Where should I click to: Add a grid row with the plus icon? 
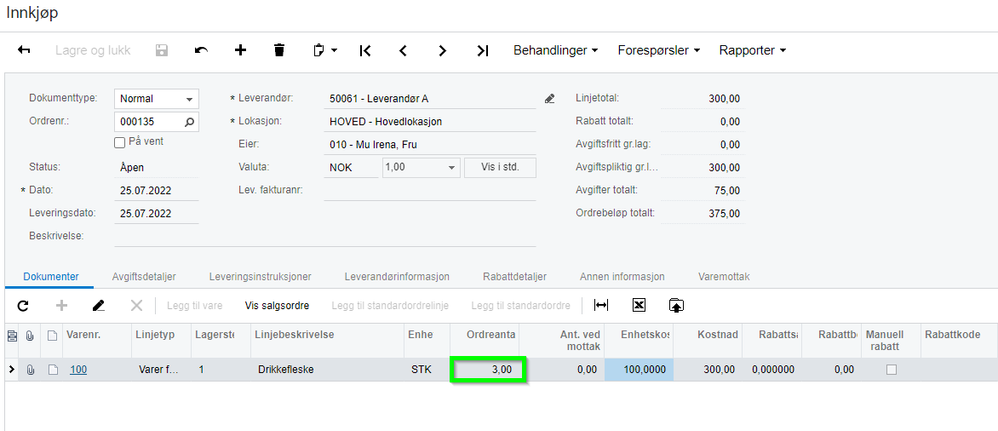click(62, 306)
